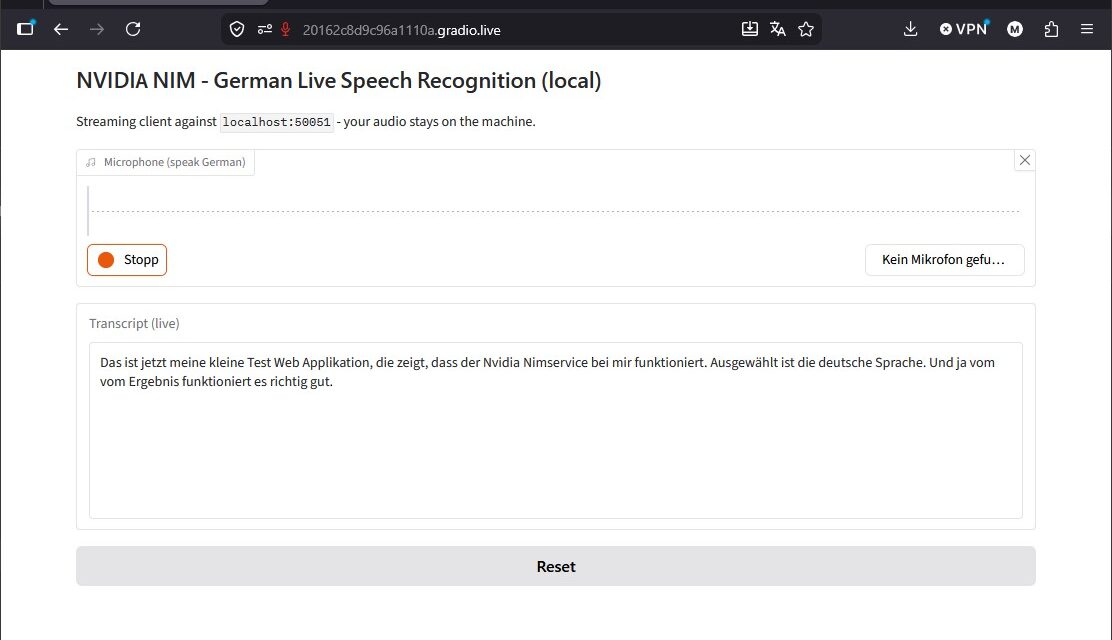This screenshot has height=640, width=1112.
Task: Install page as app icon
Action: click(750, 29)
